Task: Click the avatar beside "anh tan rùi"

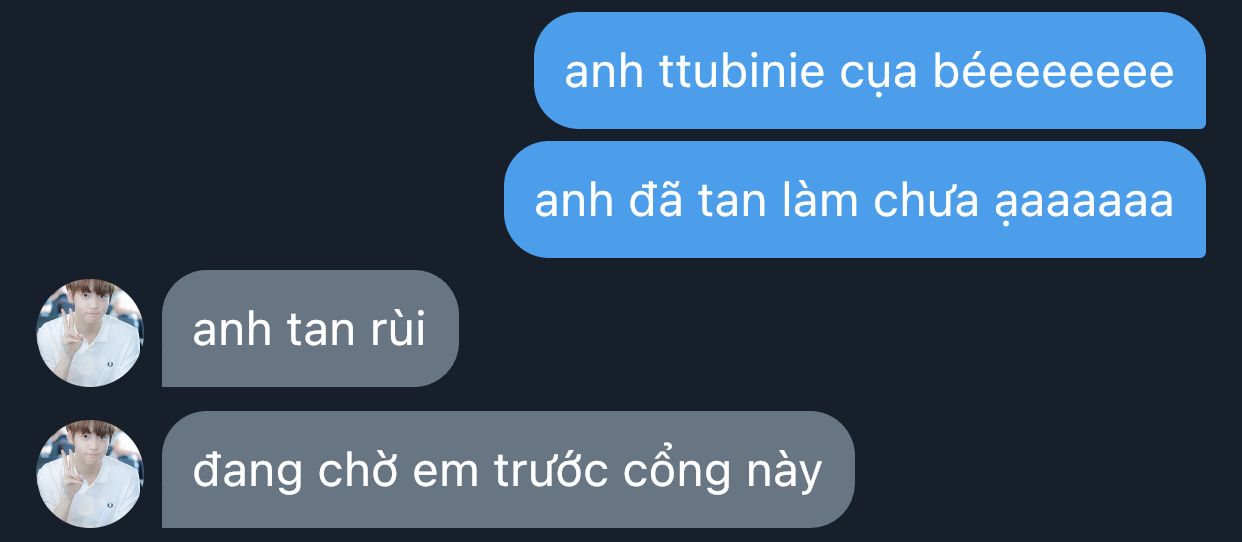Action: pyautogui.click(x=90, y=333)
